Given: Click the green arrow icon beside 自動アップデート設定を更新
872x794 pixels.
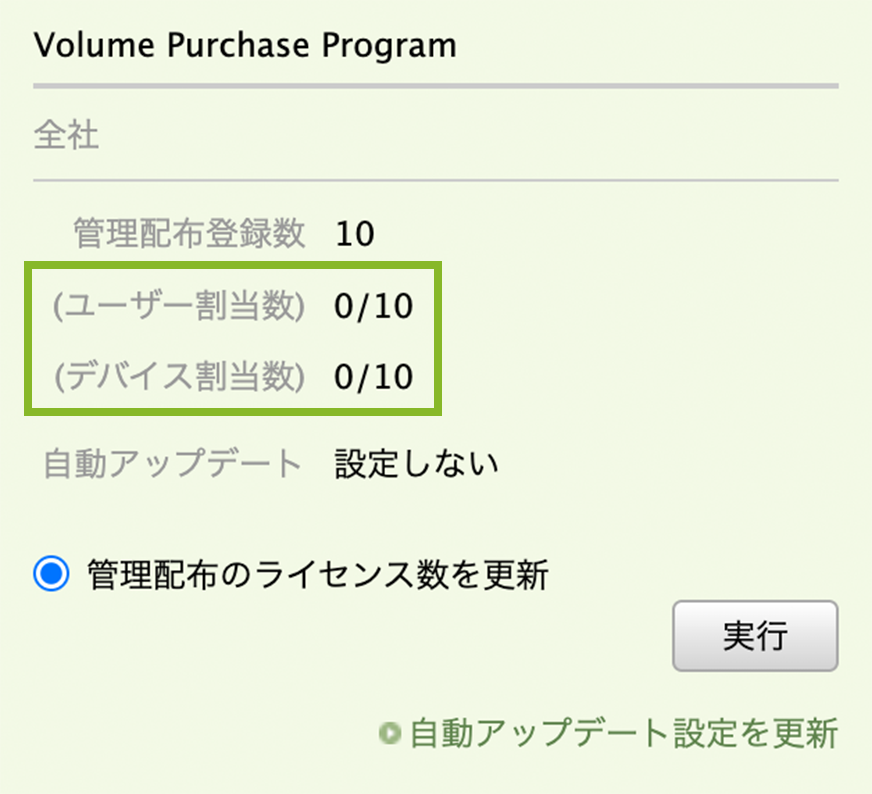Looking at the screenshot, I should [x=389, y=734].
